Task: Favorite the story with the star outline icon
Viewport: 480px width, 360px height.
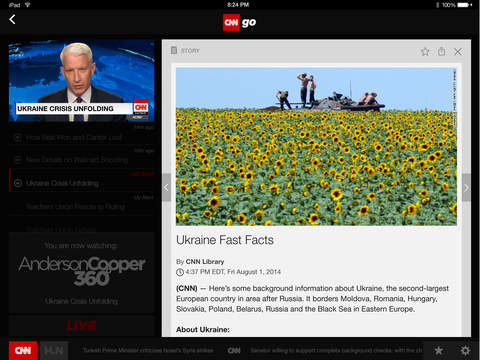Action: (x=425, y=52)
